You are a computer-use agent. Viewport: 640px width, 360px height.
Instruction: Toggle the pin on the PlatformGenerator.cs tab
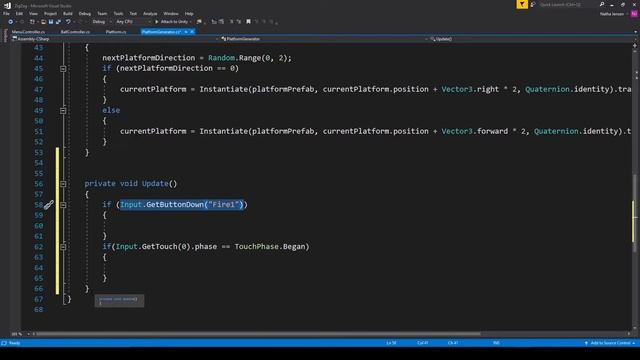(186, 32)
